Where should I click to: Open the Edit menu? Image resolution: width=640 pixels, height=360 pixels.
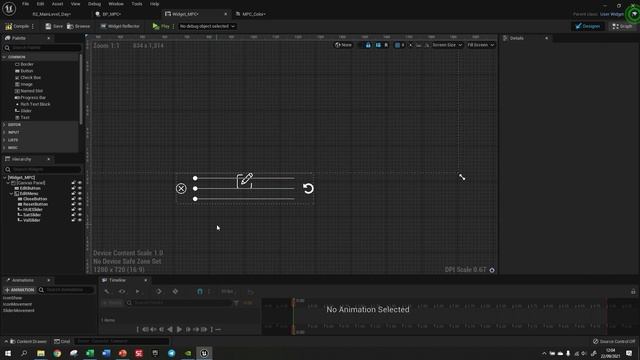point(40,4)
